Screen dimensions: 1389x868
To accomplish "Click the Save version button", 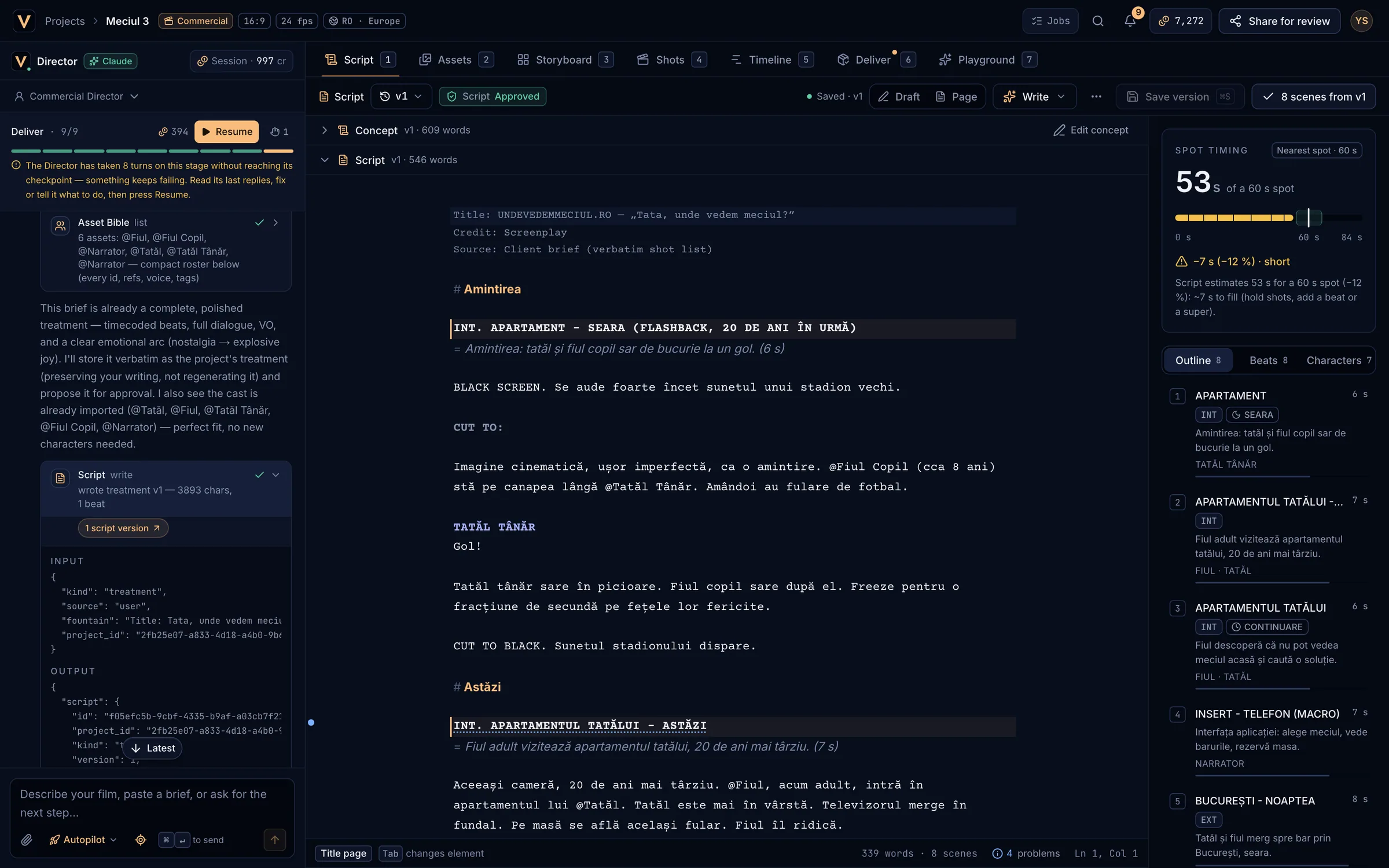I will pos(1179,97).
